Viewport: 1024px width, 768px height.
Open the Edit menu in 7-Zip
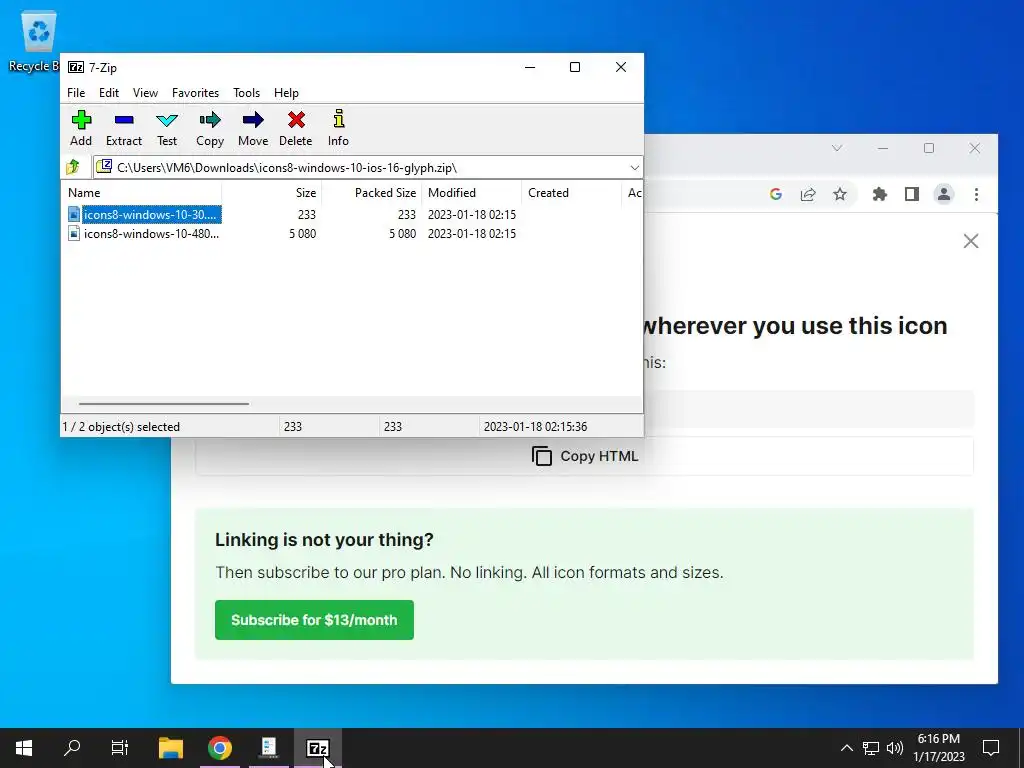coord(108,93)
